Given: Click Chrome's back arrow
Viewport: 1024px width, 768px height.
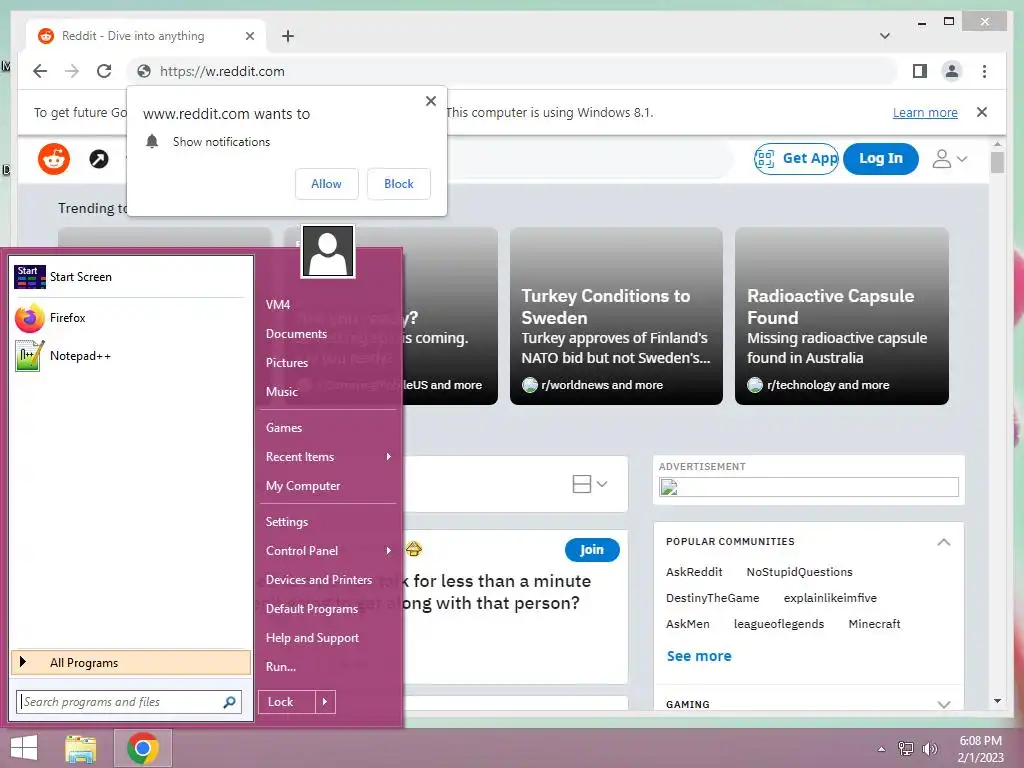Looking at the screenshot, I should [40, 71].
